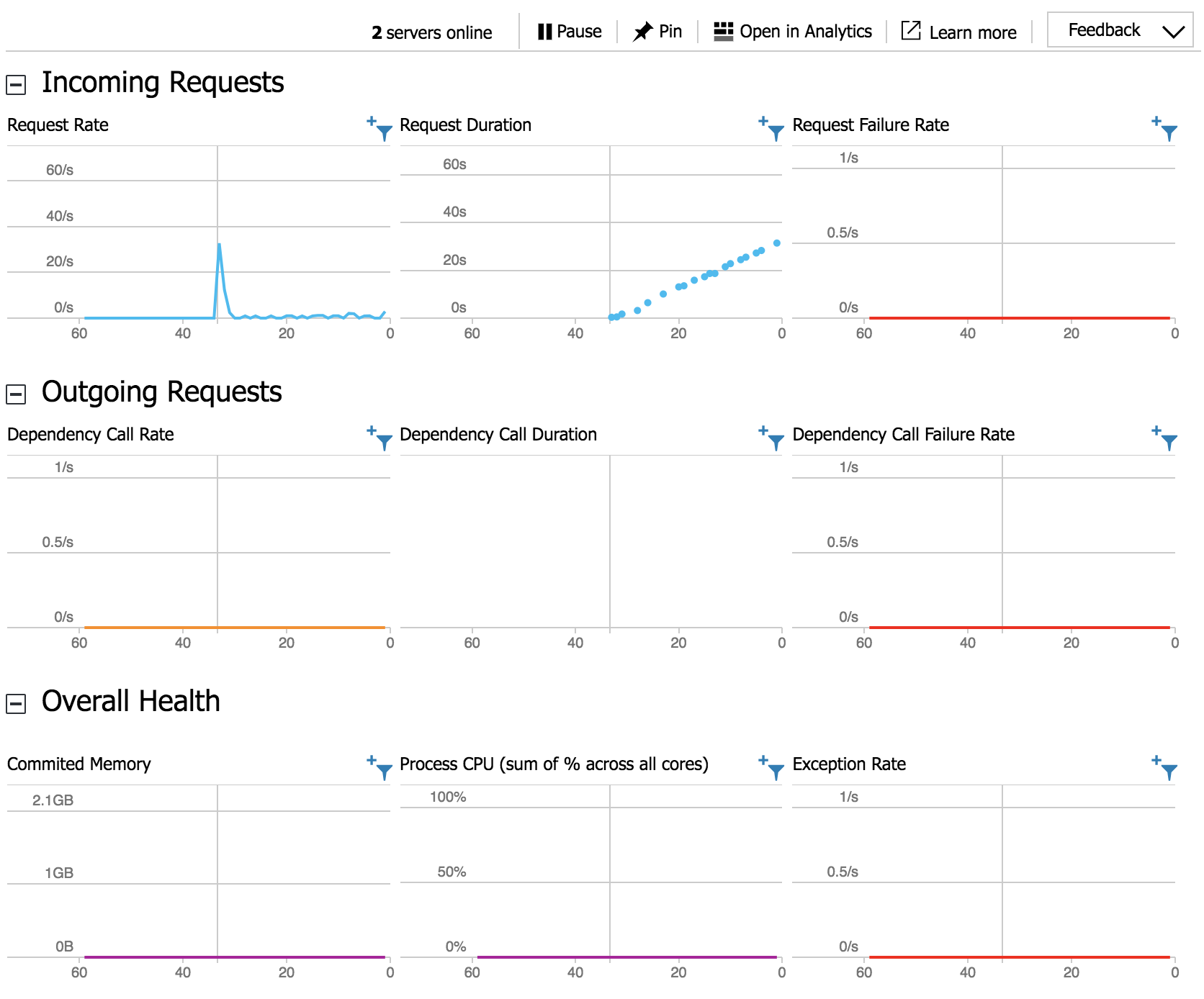Add a filter to Process CPU chart

click(763, 761)
